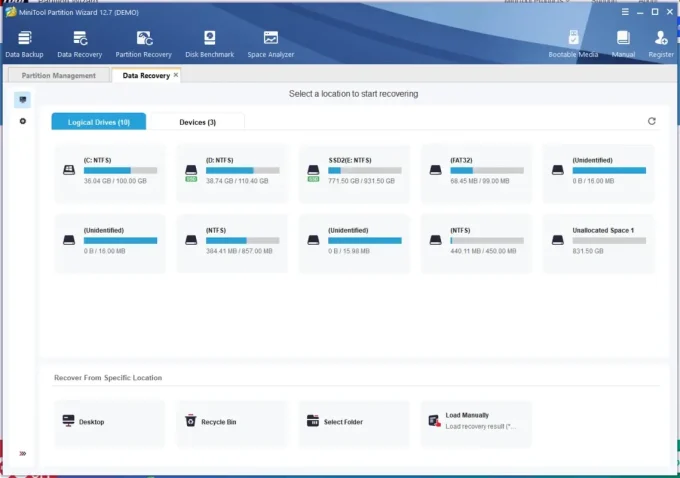680x478 pixels.
Task: Click the SSD2(E: NTFS) usage bar
Action: pos(366,171)
